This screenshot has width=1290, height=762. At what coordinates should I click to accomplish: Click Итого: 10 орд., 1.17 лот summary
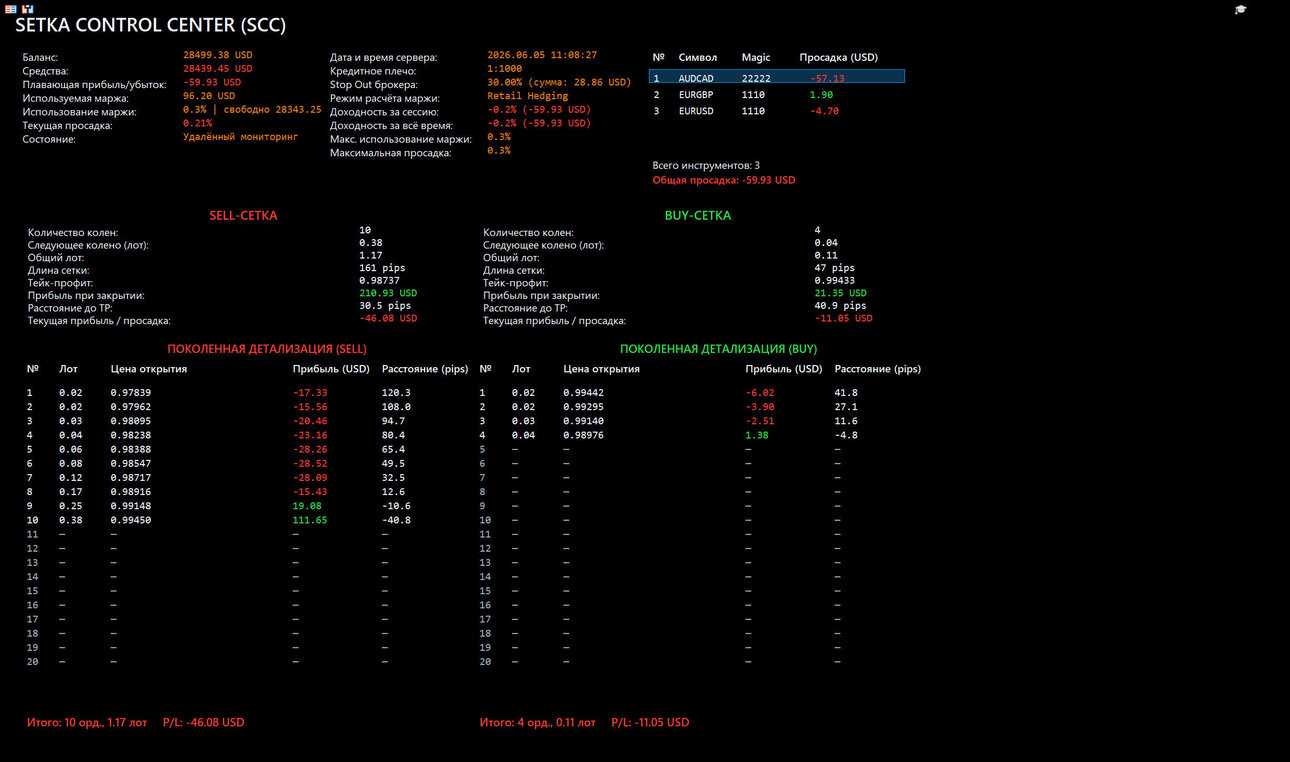[87, 722]
